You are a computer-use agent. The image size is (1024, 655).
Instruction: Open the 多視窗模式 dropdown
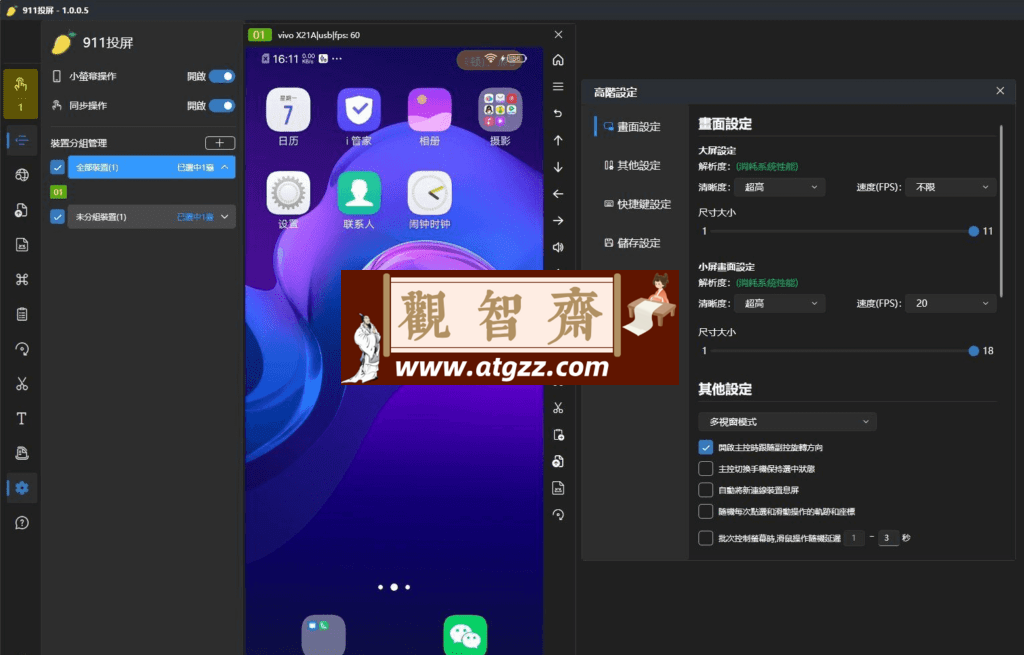pos(788,422)
